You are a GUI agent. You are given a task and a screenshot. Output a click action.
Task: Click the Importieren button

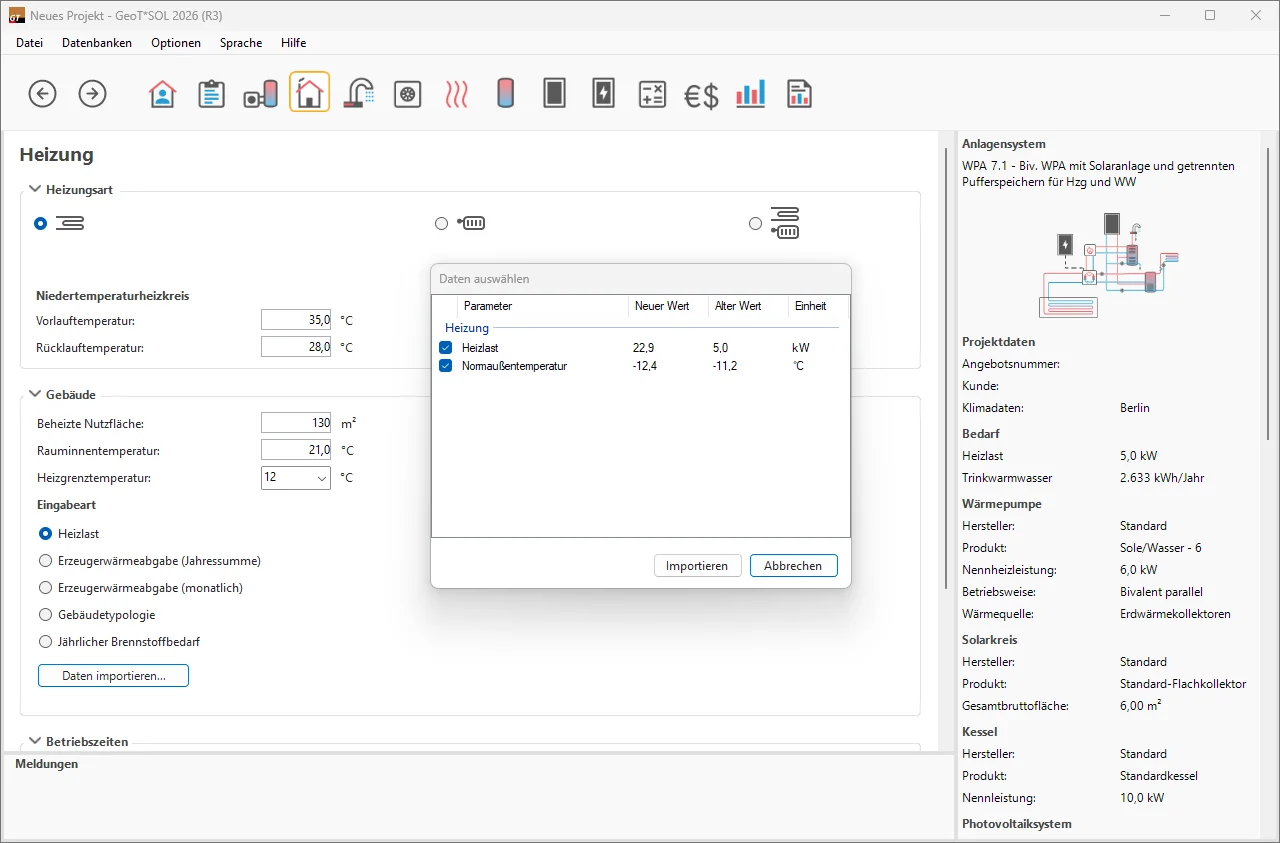[x=697, y=566]
